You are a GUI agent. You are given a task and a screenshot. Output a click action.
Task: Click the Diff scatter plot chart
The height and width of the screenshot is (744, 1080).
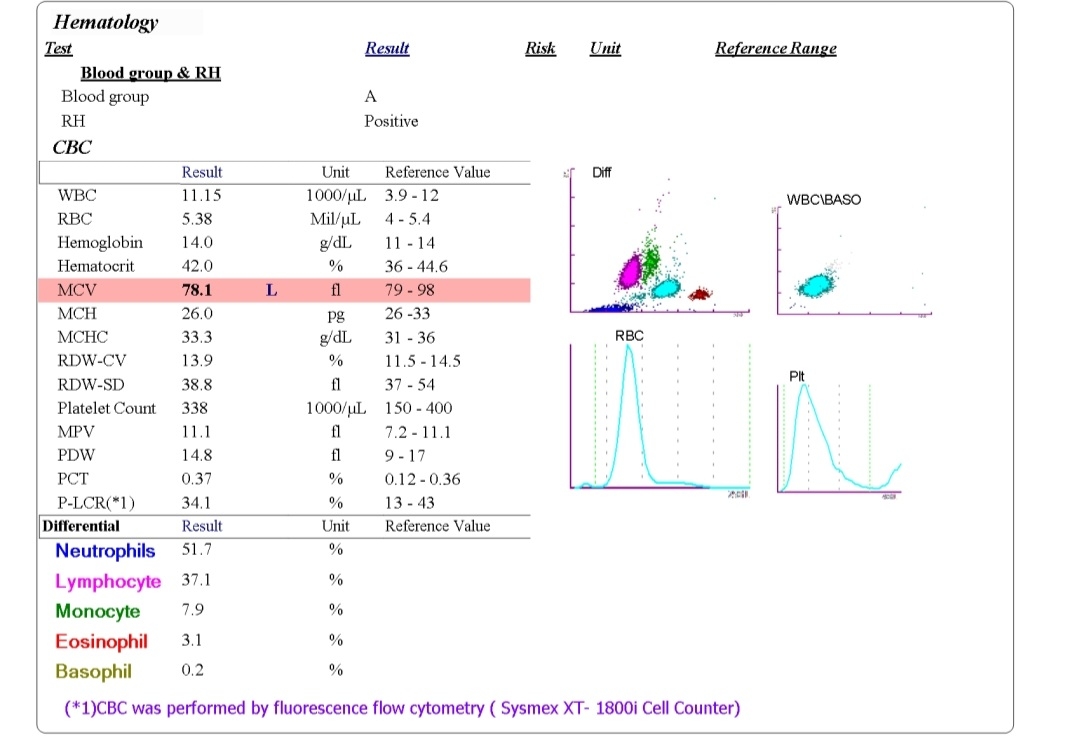click(x=658, y=241)
